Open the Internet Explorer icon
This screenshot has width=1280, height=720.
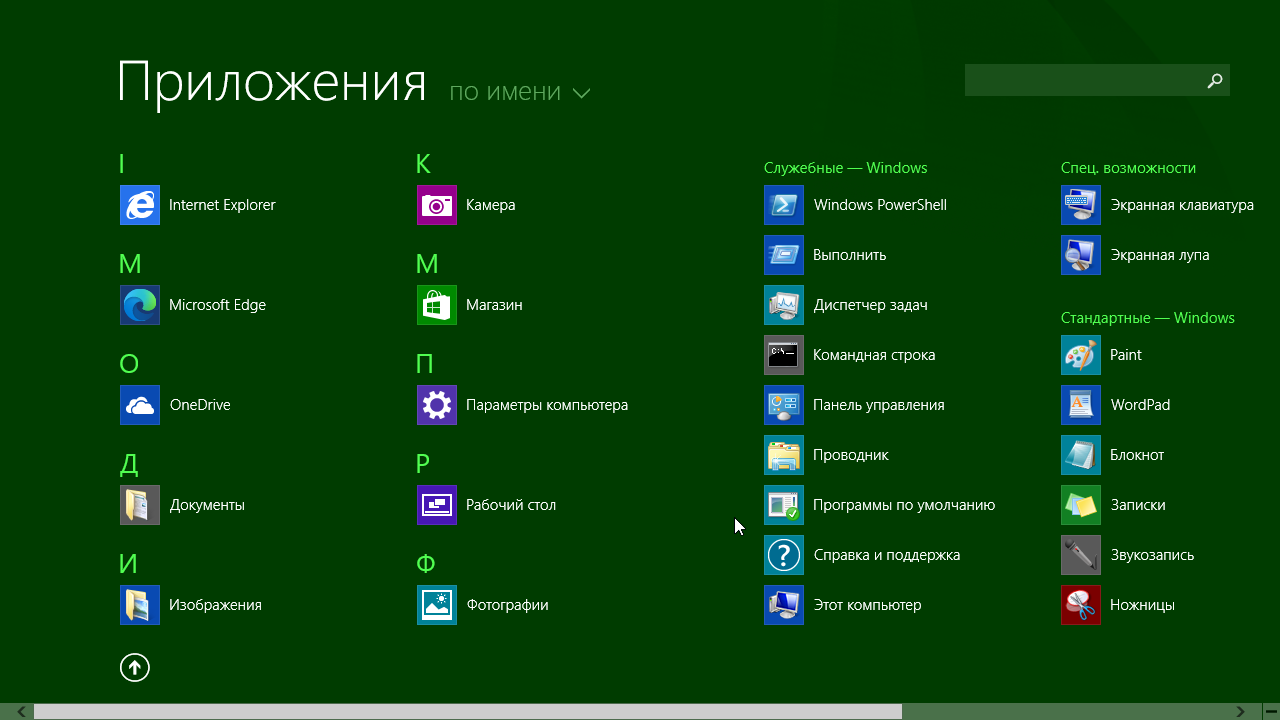[x=140, y=205]
